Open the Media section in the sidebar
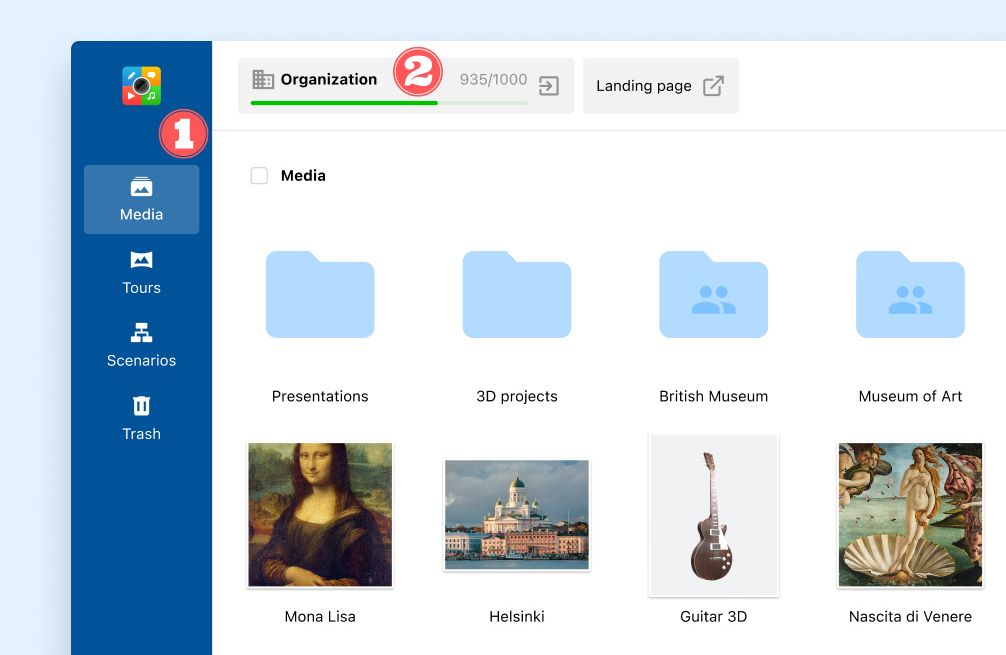The width and height of the screenshot is (1006, 655). click(141, 200)
